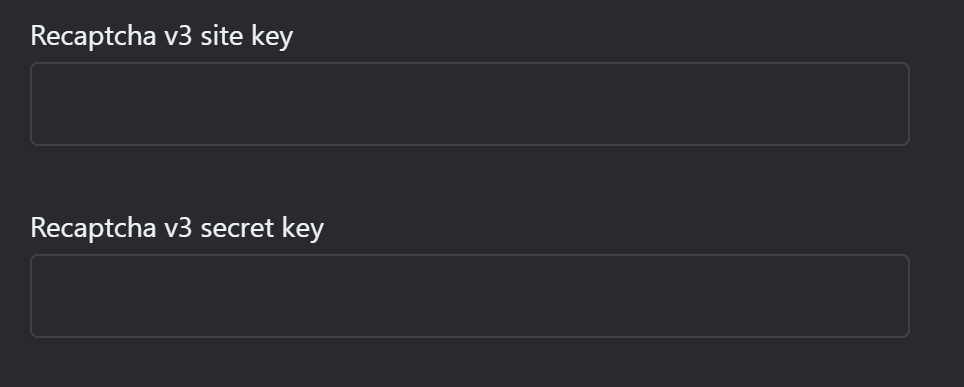964x387 pixels.
Task: Focus the secret key text box
Action: pos(470,296)
